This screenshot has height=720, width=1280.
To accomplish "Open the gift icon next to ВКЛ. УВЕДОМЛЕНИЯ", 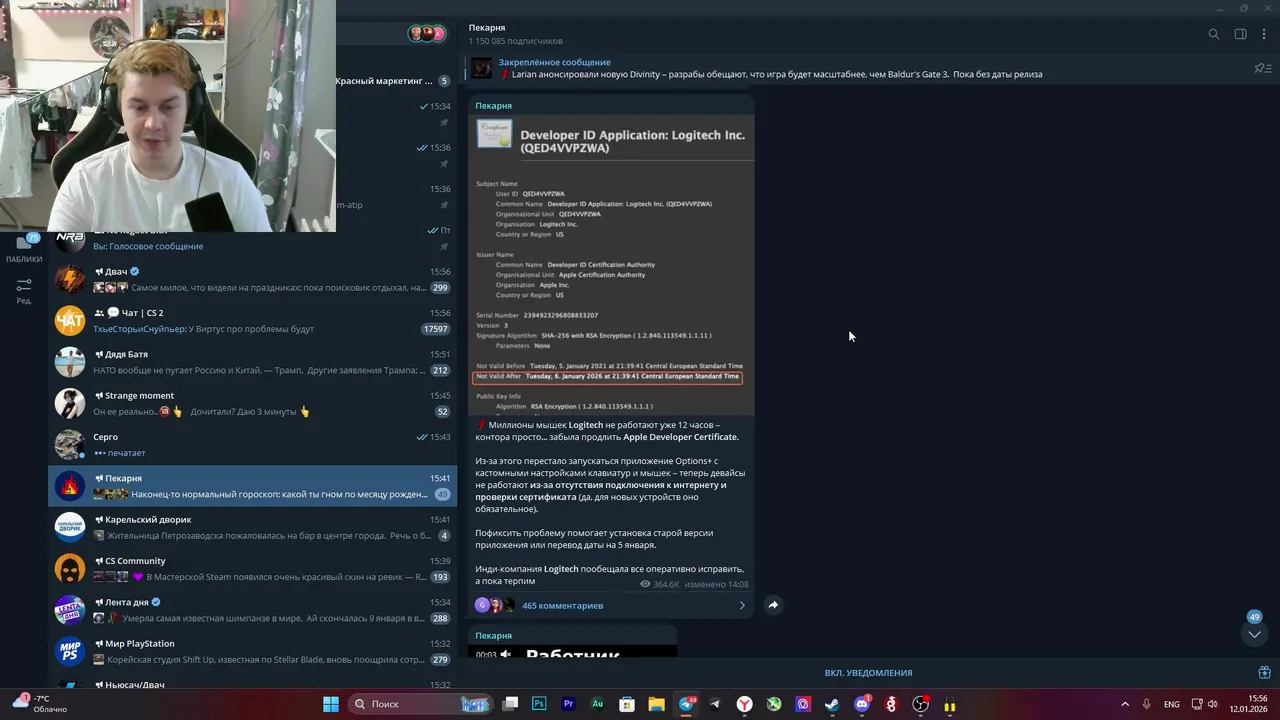I will click(1264, 672).
